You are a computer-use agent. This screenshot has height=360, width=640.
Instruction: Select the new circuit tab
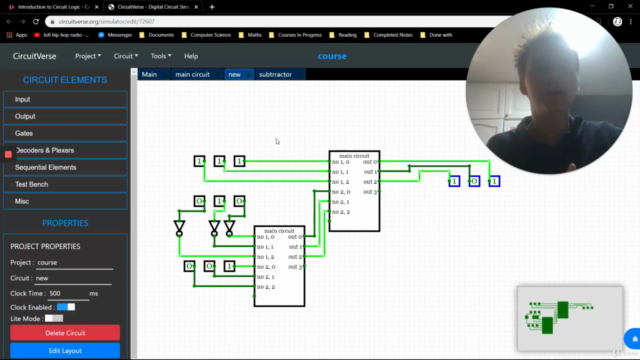point(235,74)
